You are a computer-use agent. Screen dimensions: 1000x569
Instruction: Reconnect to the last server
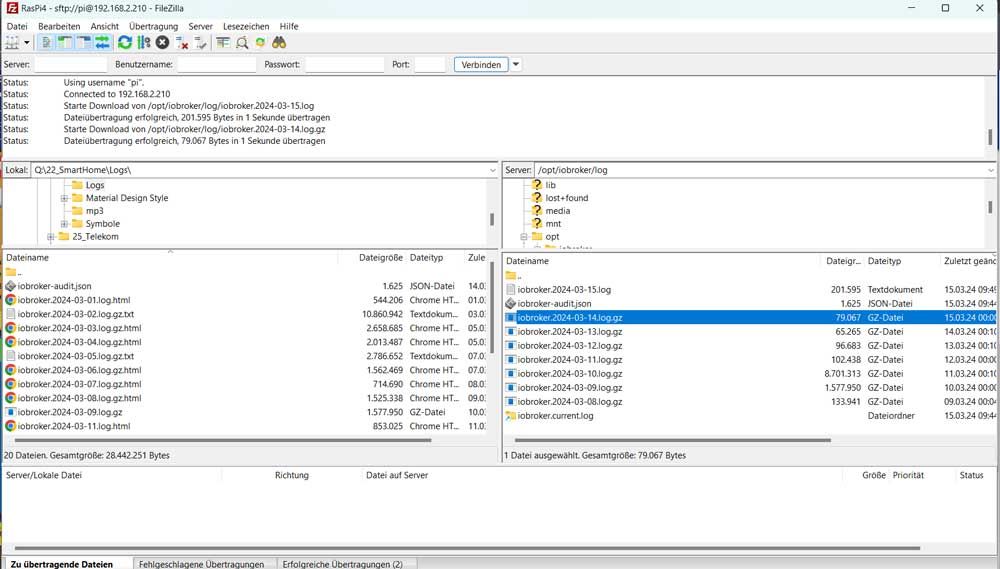point(200,43)
